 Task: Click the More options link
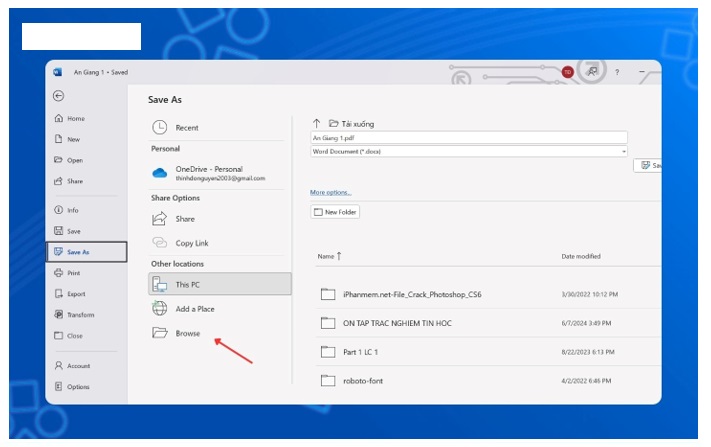pos(331,192)
